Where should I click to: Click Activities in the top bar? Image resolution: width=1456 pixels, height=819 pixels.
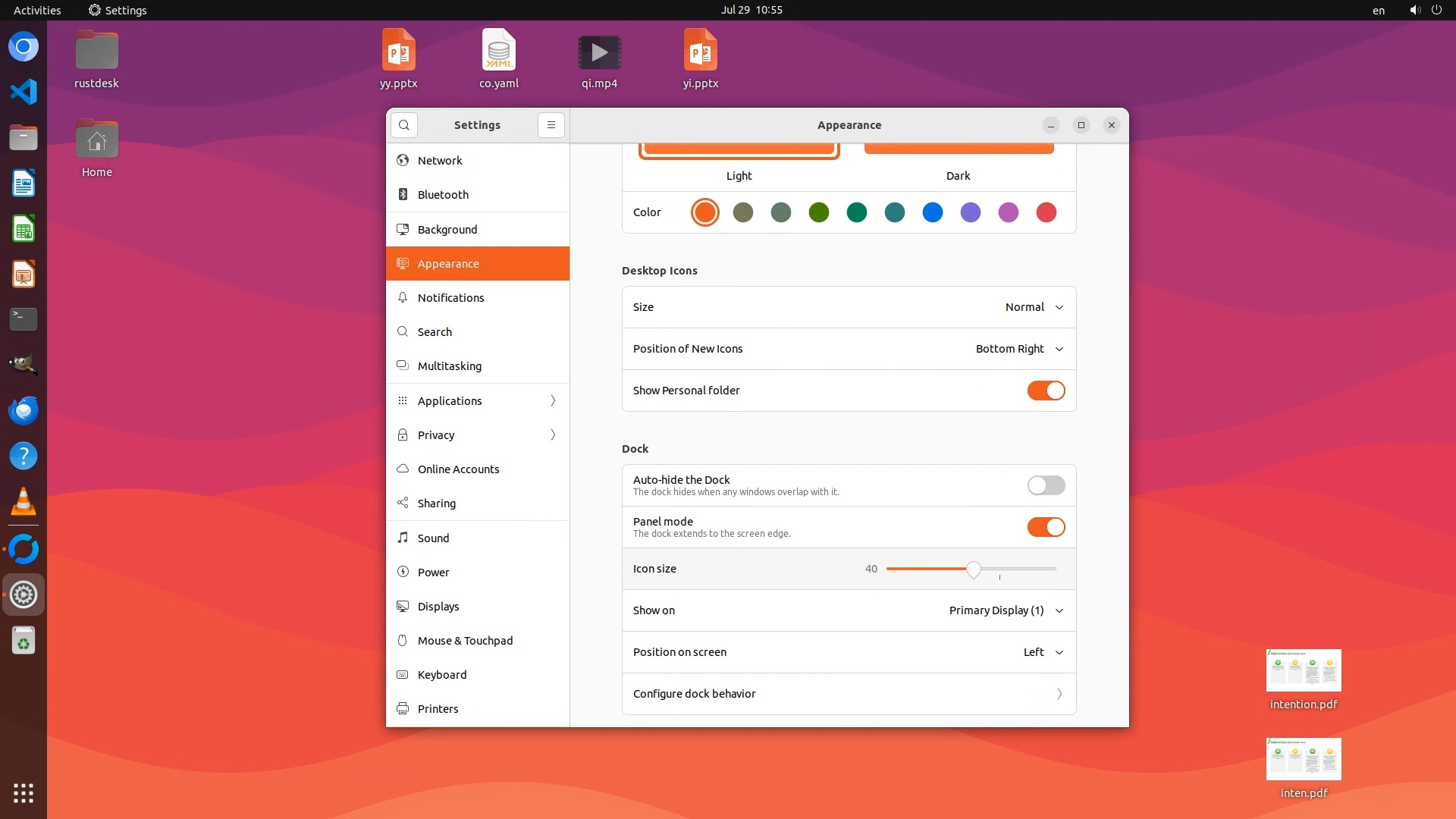coord(37,10)
